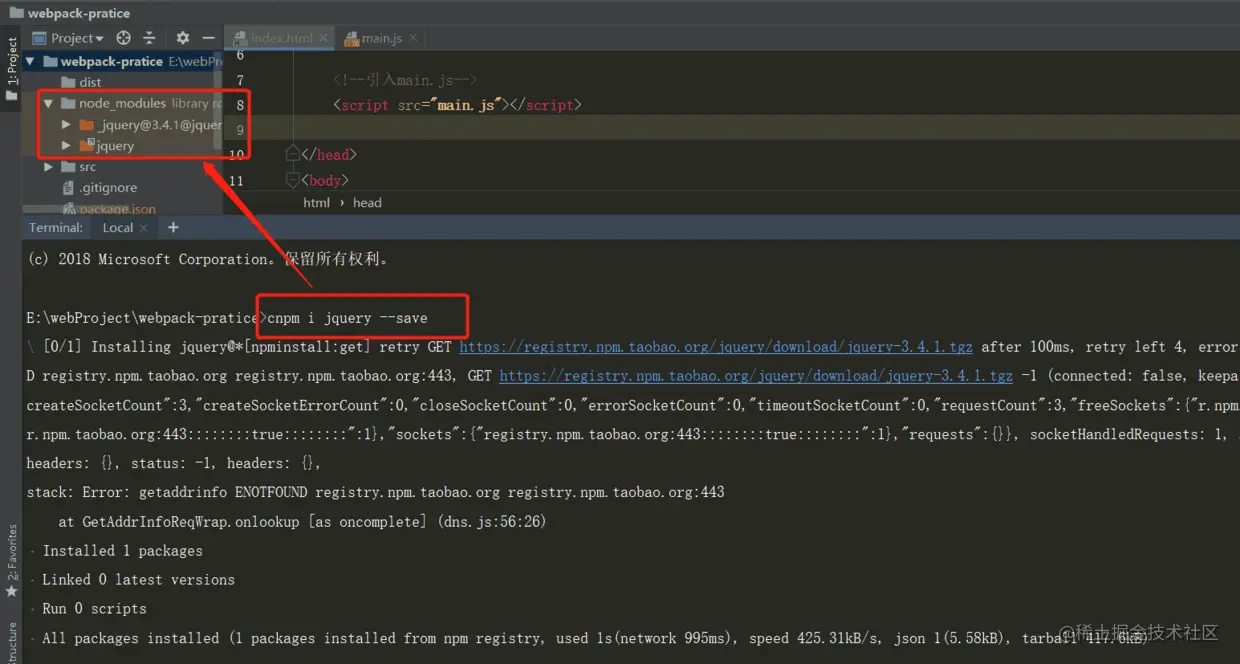This screenshot has height=664, width=1240.
Task: Select the dist folder
Action: click(82, 82)
